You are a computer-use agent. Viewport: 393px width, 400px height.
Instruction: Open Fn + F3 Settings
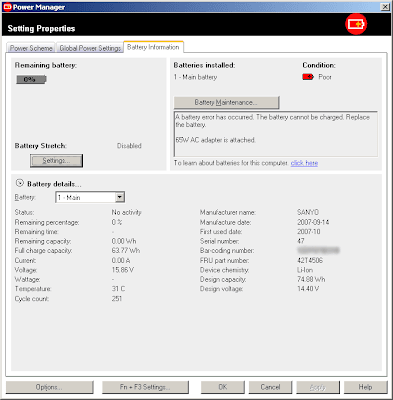coord(145,387)
